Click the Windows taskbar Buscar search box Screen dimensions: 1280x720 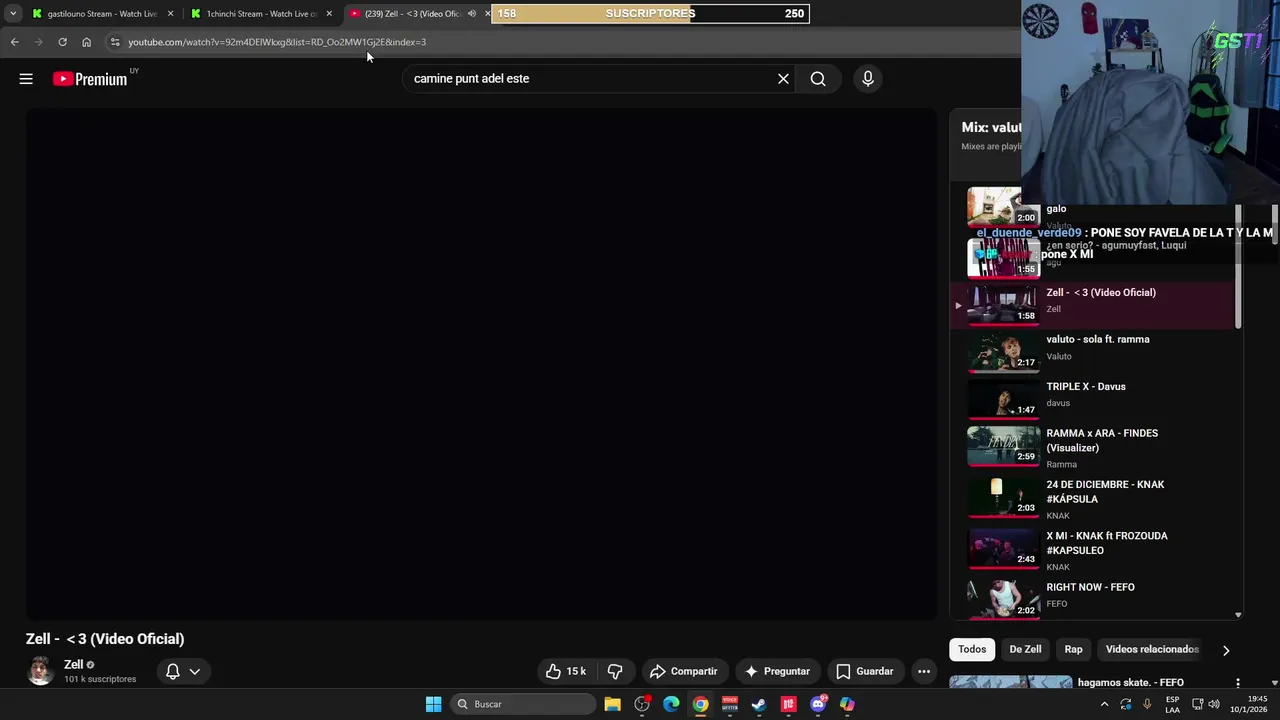522,704
